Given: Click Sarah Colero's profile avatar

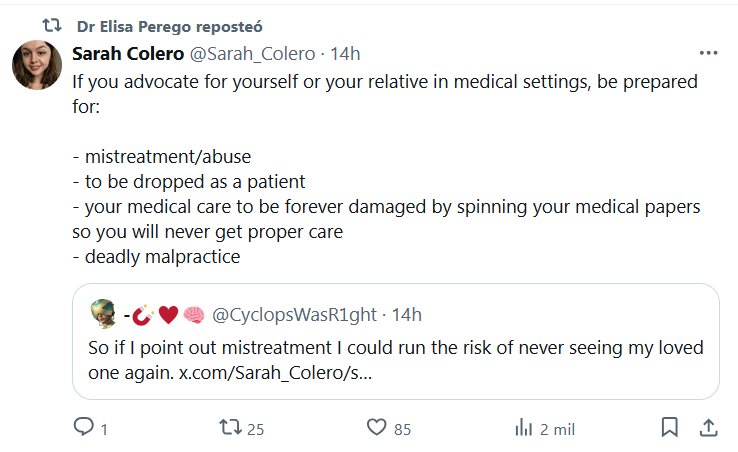Looking at the screenshot, I should pyautogui.click(x=38, y=68).
